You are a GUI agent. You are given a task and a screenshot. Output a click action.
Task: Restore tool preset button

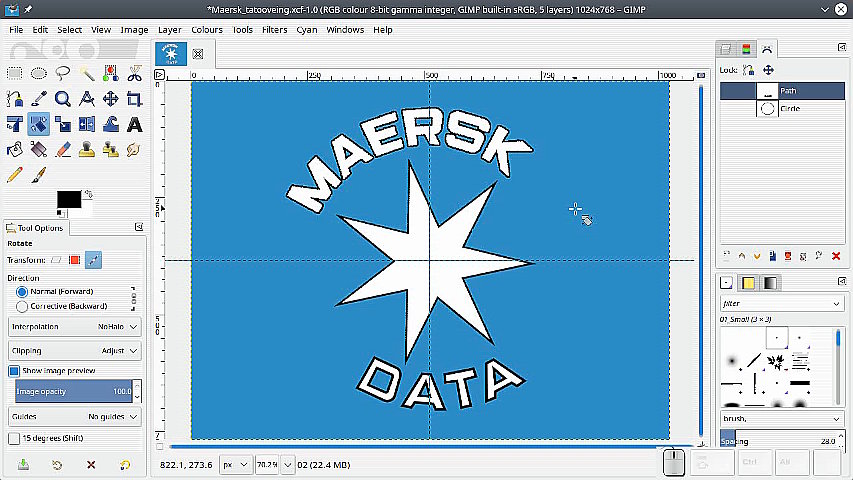pyautogui.click(x=57, y=465)
